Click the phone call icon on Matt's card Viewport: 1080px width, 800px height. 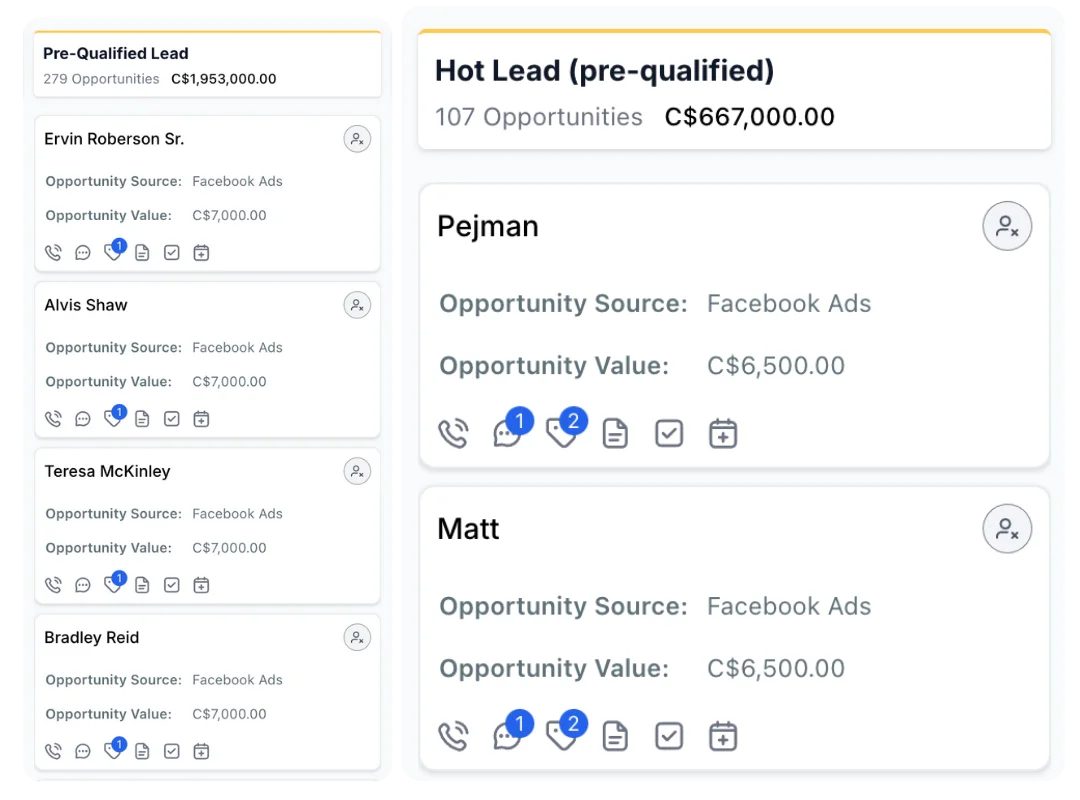tap(453, 737)
